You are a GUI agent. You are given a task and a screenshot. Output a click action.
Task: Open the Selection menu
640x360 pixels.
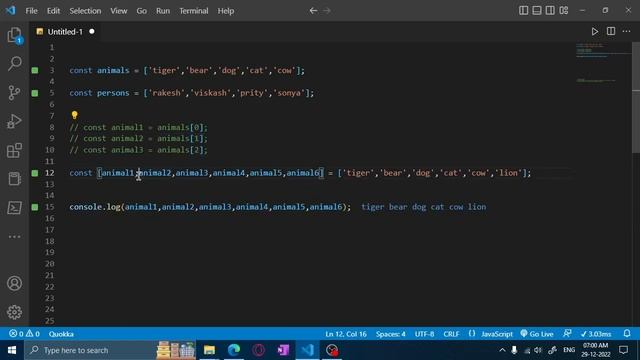tap(85, 11)
